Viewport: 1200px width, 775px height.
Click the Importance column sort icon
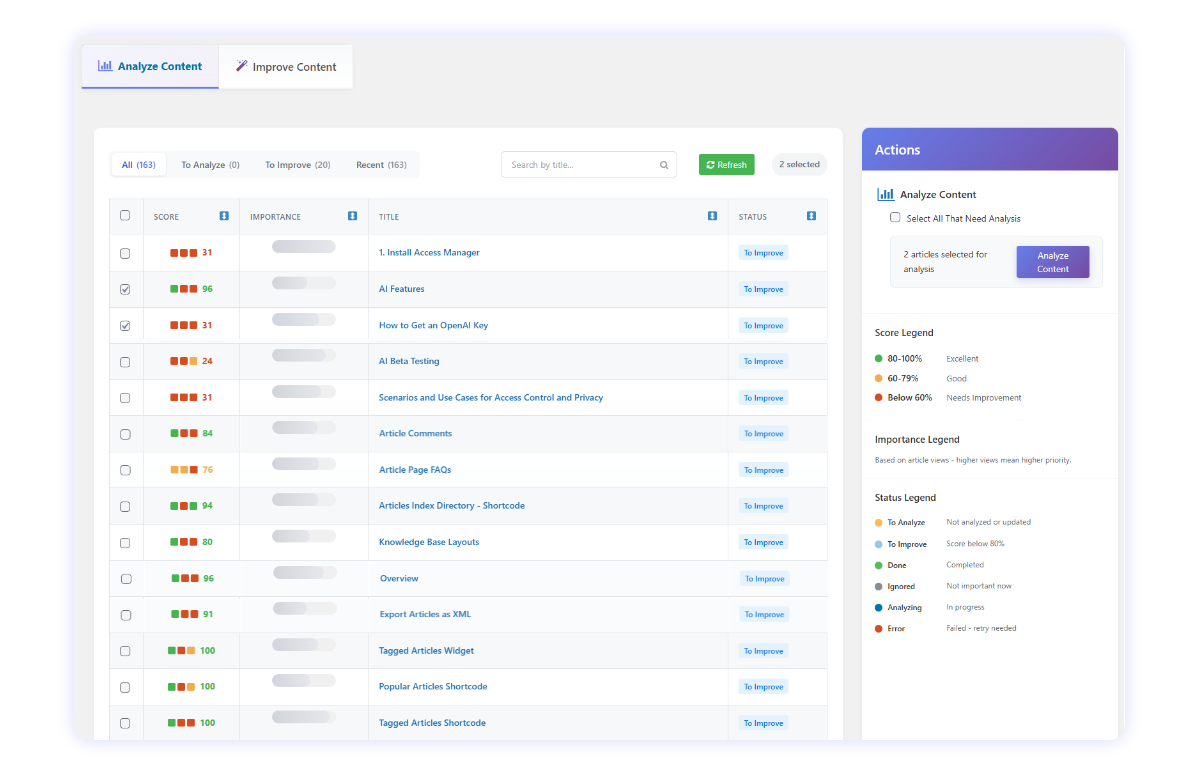coord(353,216)
